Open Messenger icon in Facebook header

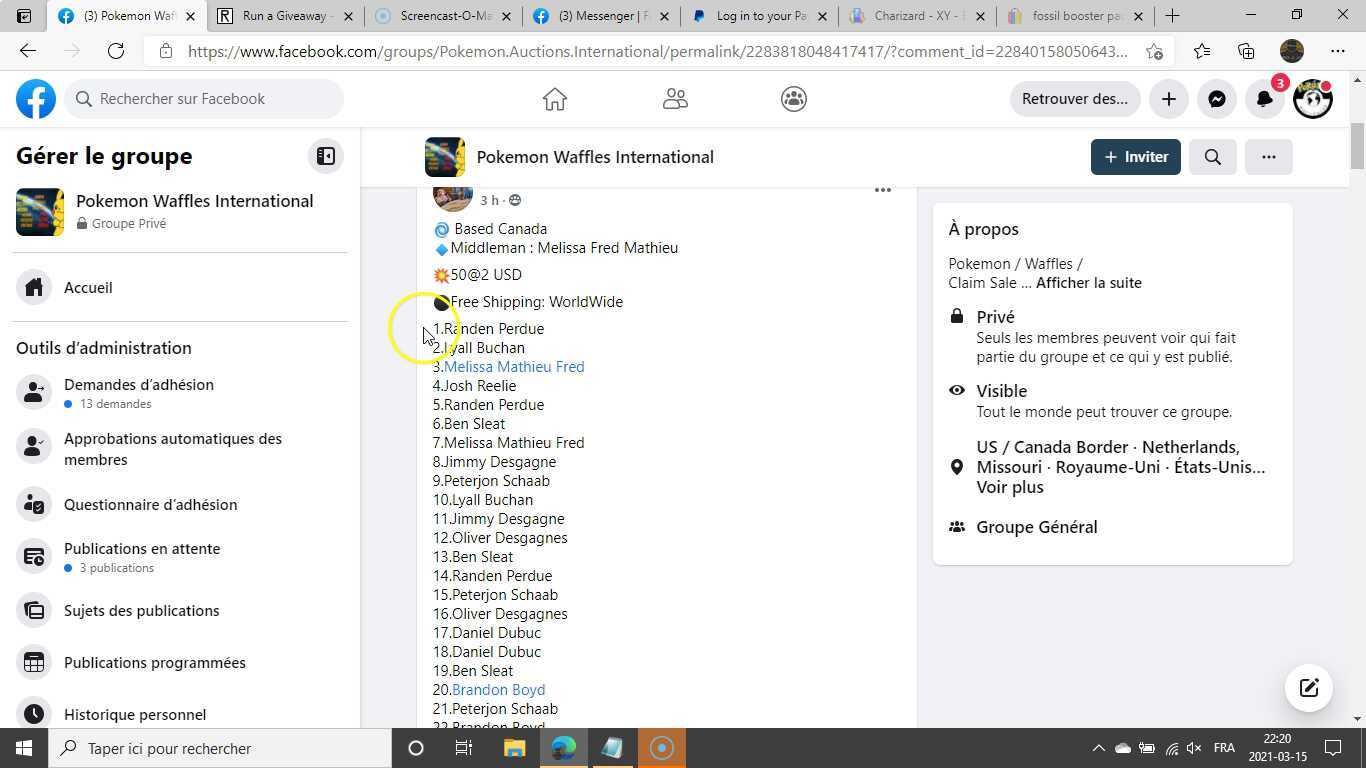coord(1216,99)
